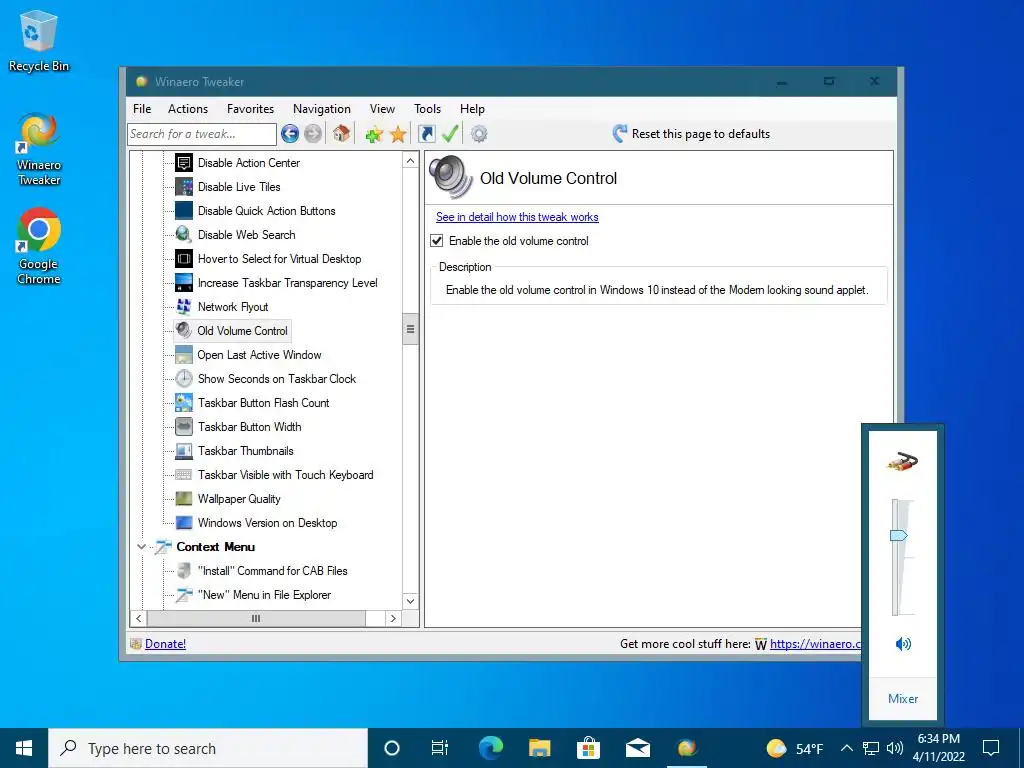1024x768 pixels.
Task: Click the green checkmark toolbar icon
Action: (450, 133)
